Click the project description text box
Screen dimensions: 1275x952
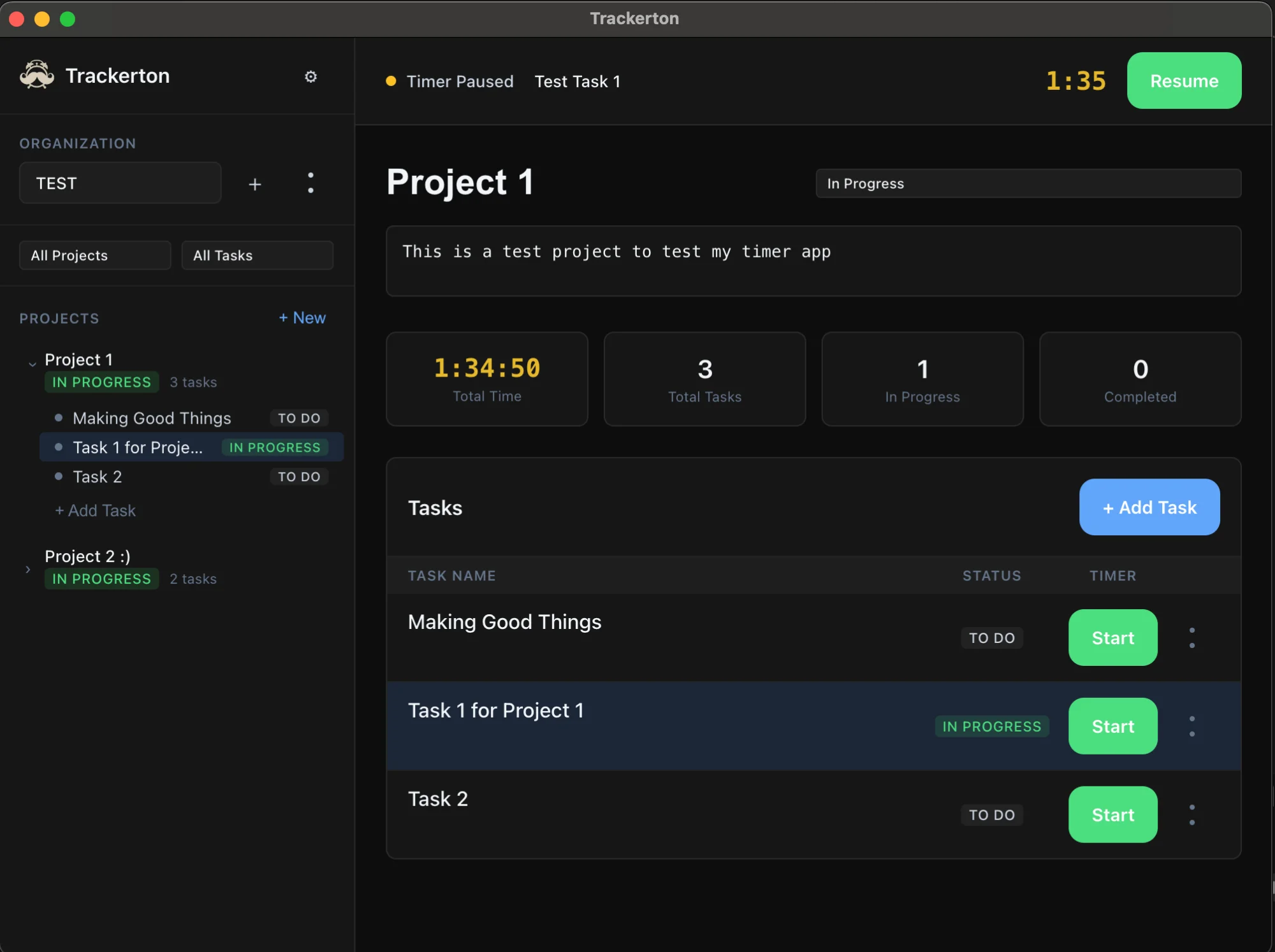[812, 261]
